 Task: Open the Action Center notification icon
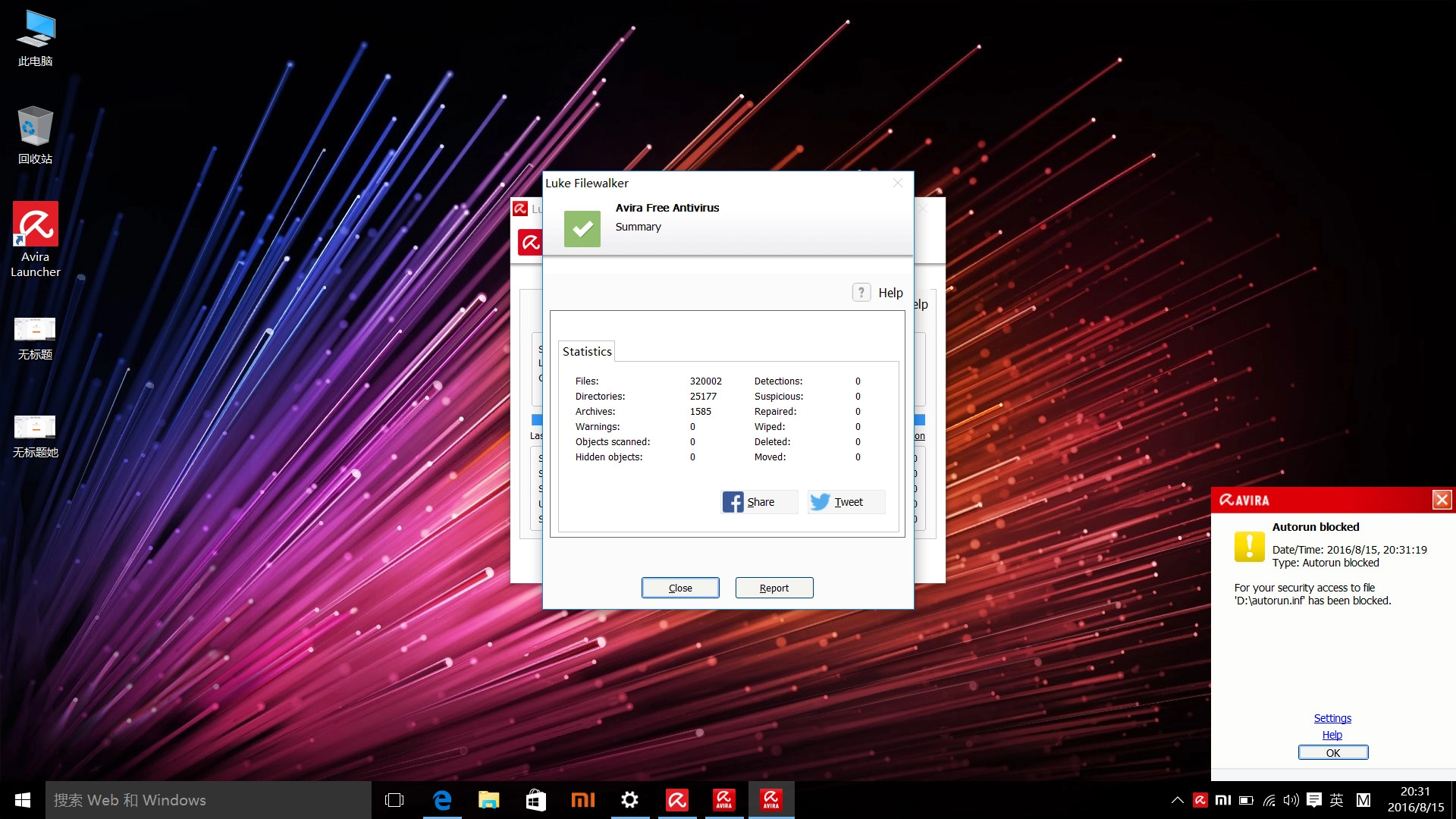pos(1314,800)
